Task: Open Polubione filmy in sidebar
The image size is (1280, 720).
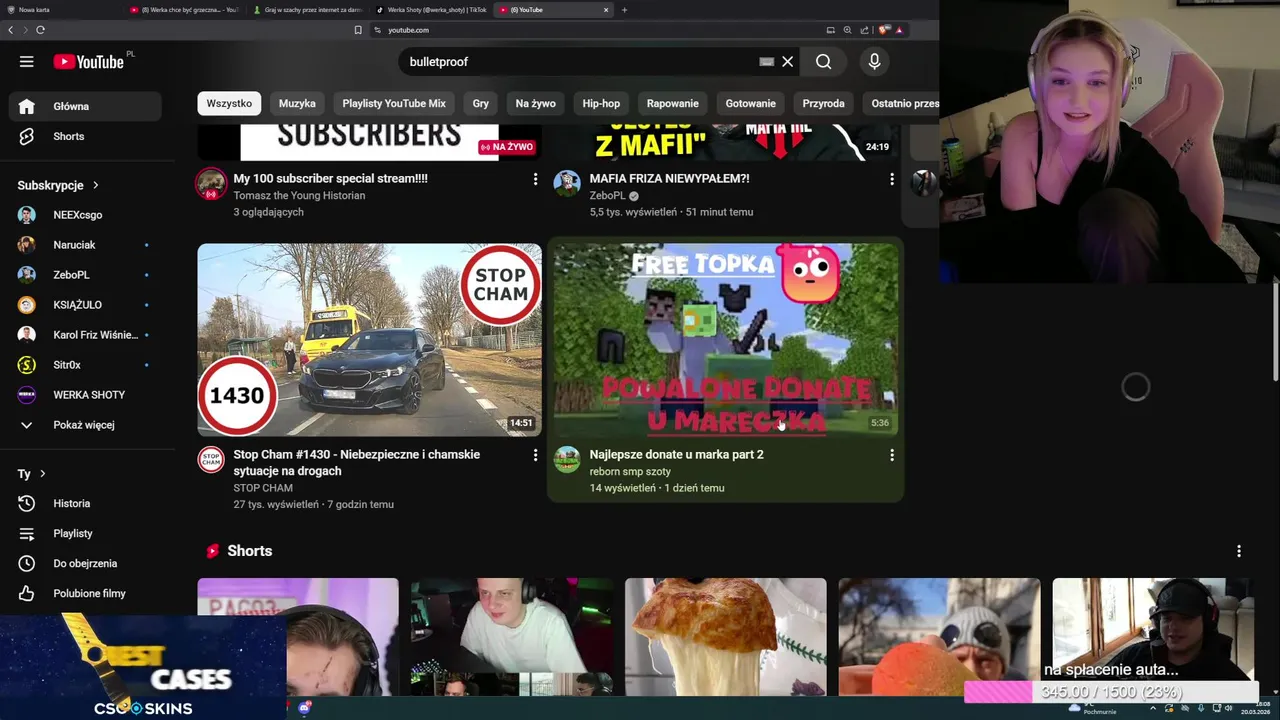Action: (85, 593)
